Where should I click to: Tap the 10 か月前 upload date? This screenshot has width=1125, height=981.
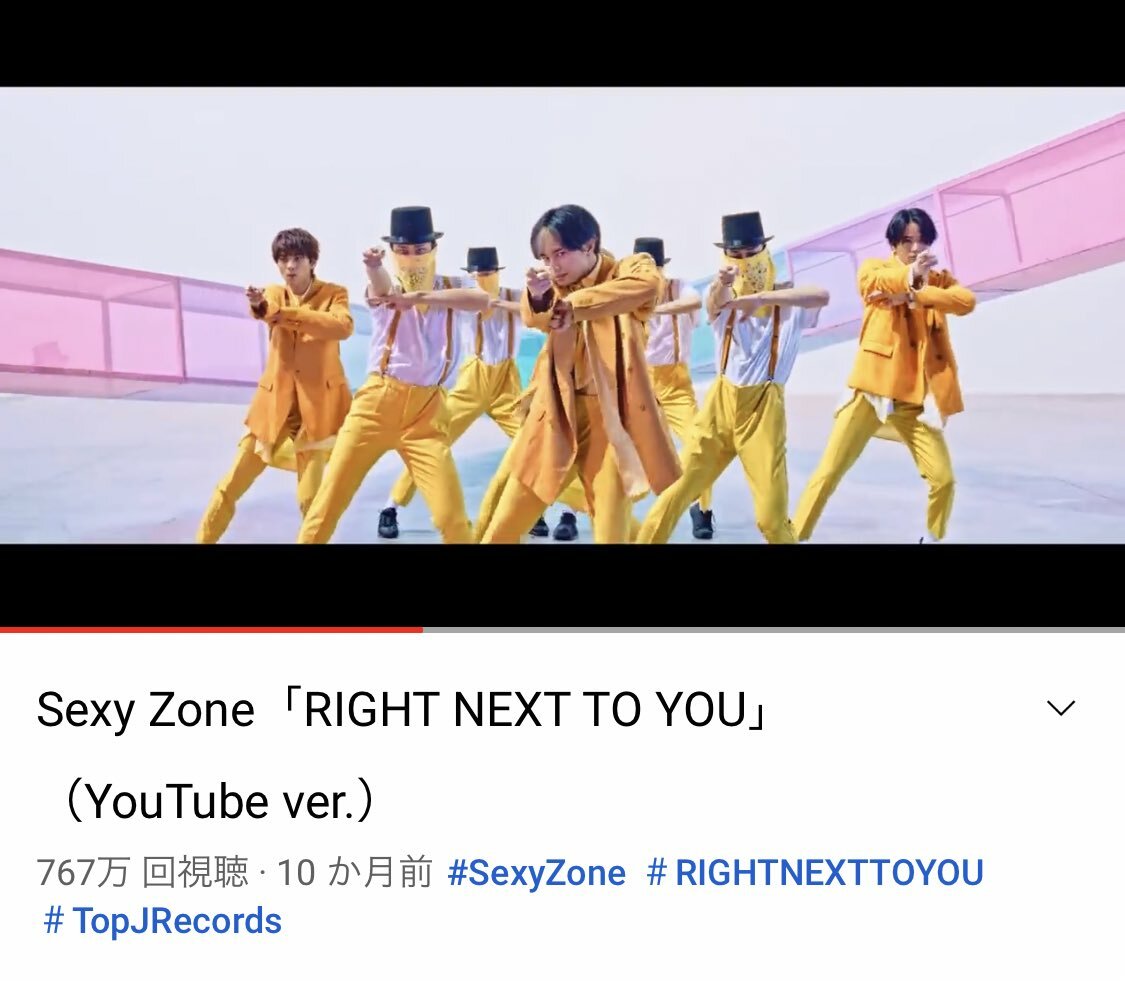(x=354, y=873)
